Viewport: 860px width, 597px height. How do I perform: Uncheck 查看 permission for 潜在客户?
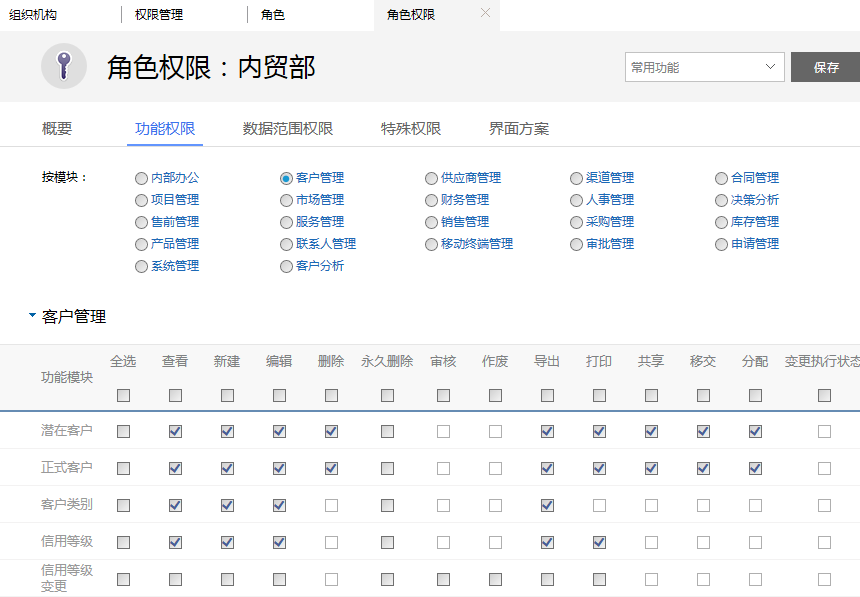(176, 430)
